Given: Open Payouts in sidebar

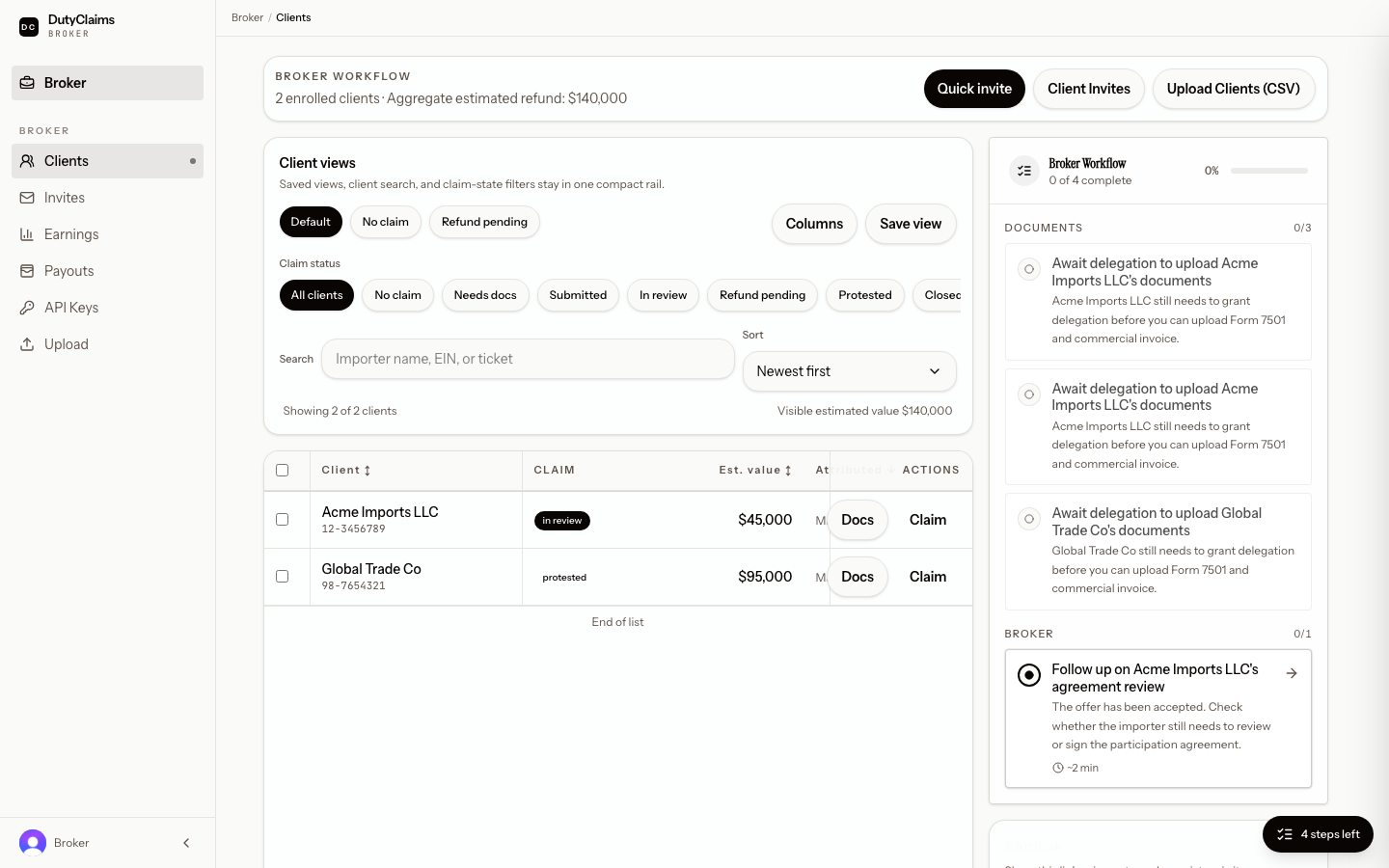Looking at the screenshot, I should (x=107, y=271).
